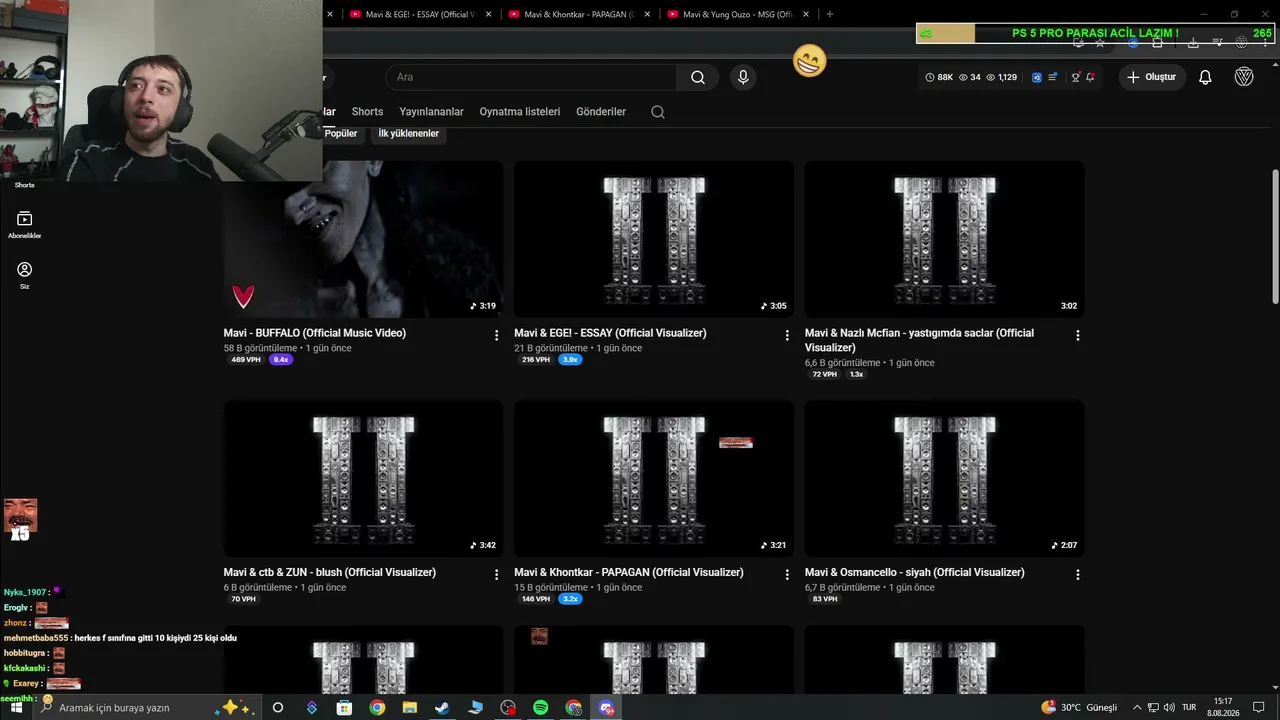Open the Siz profile section in the sidebar

click(25, 275)
